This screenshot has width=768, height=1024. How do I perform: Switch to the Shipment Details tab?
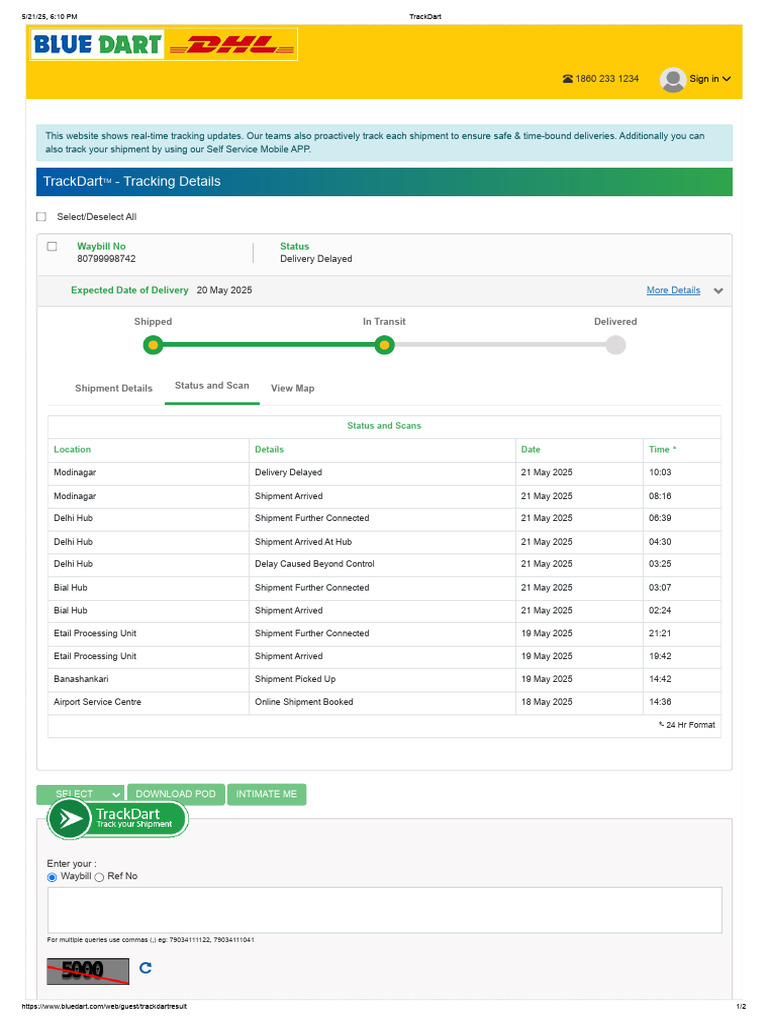coord(114,389)
